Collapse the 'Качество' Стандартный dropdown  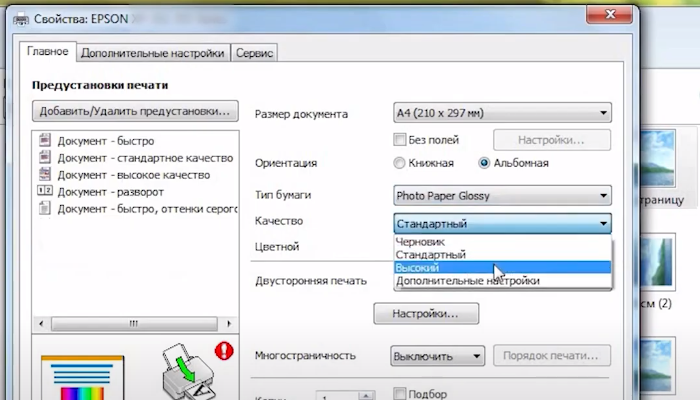tap(502, 223)
